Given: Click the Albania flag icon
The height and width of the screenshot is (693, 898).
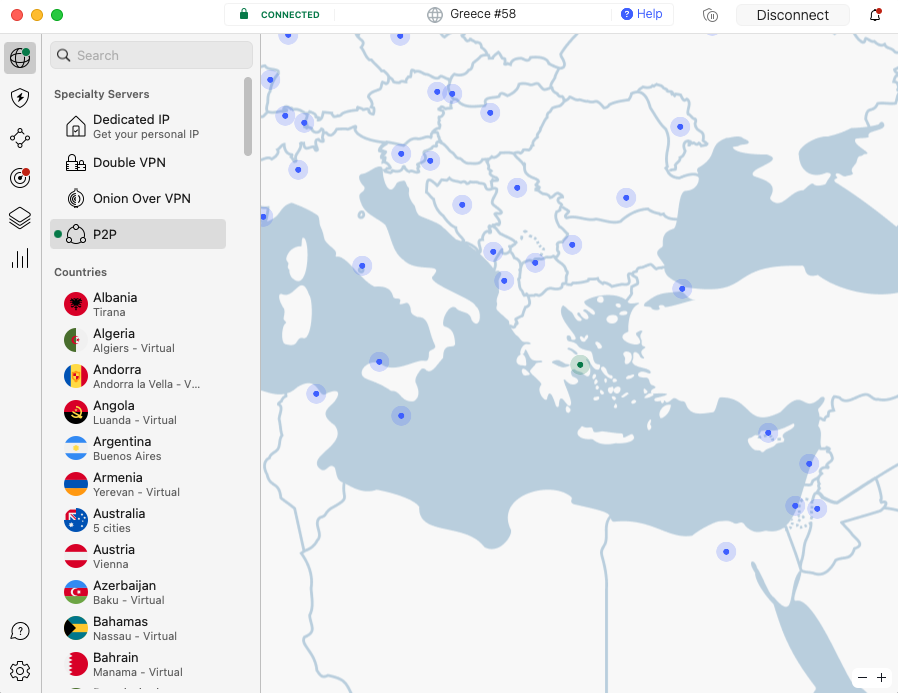Looking at the screenshot, I should pyautogui.click(x=76, y=304).
